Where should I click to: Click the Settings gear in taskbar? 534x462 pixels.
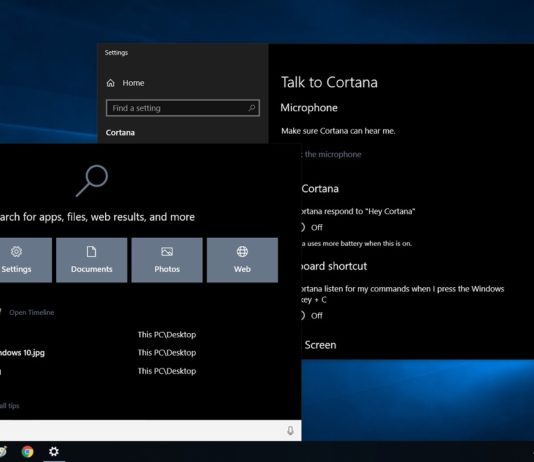[x=54, y=451]
